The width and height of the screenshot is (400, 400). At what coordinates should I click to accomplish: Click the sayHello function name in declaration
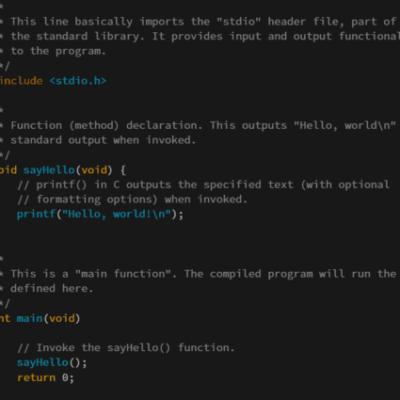[x=49, y=170]
